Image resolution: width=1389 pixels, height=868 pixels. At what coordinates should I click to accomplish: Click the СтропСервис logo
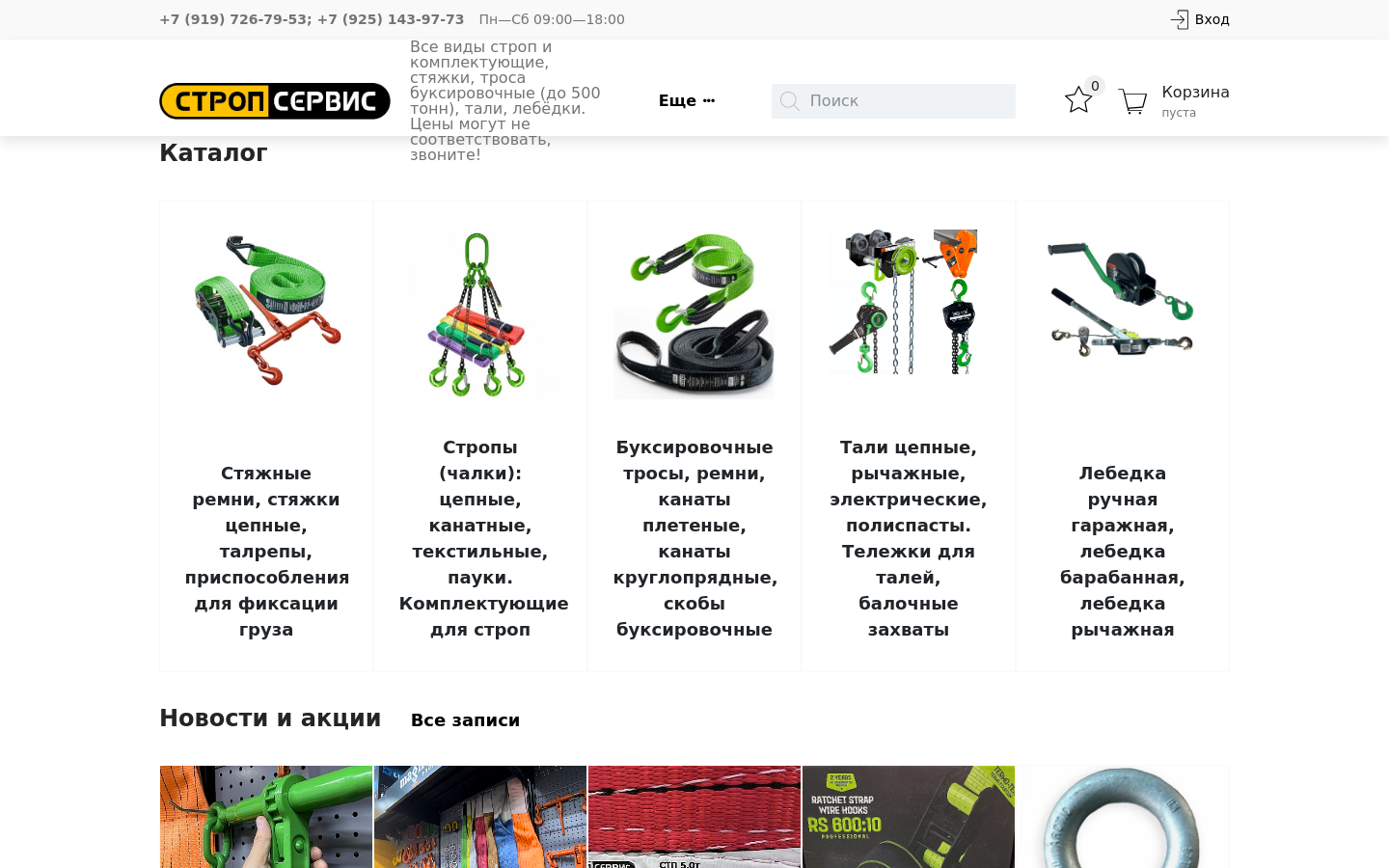275,101
